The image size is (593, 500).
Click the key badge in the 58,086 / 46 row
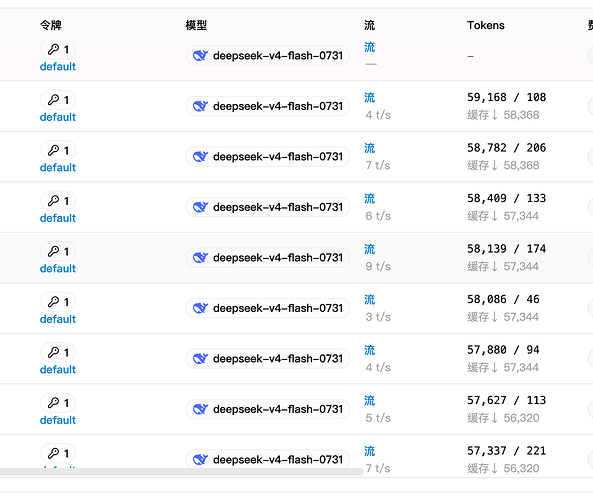pyautogui.click(x=58, y=302)
